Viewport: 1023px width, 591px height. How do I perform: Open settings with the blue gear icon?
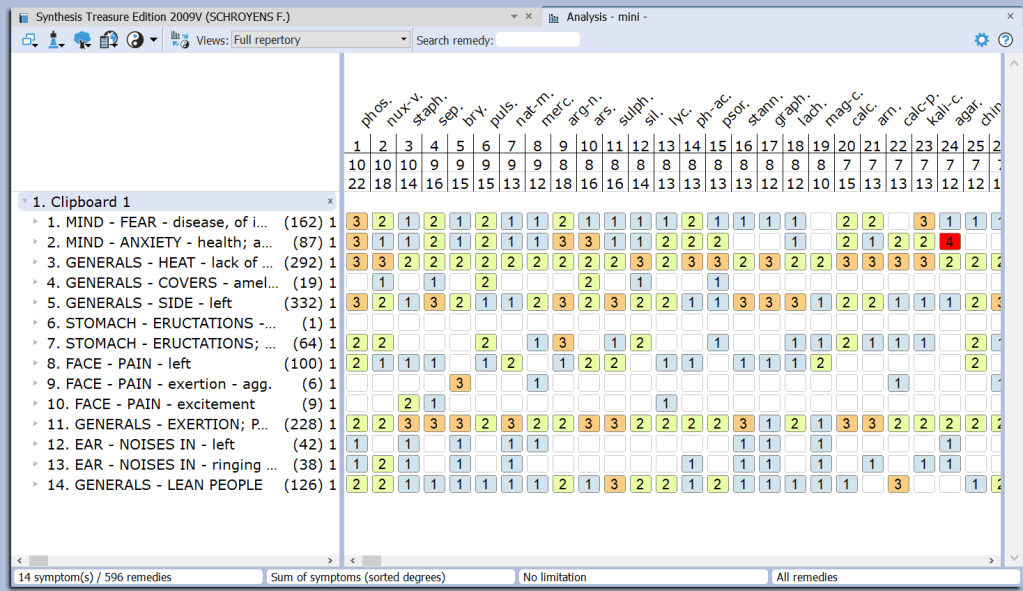981,40
